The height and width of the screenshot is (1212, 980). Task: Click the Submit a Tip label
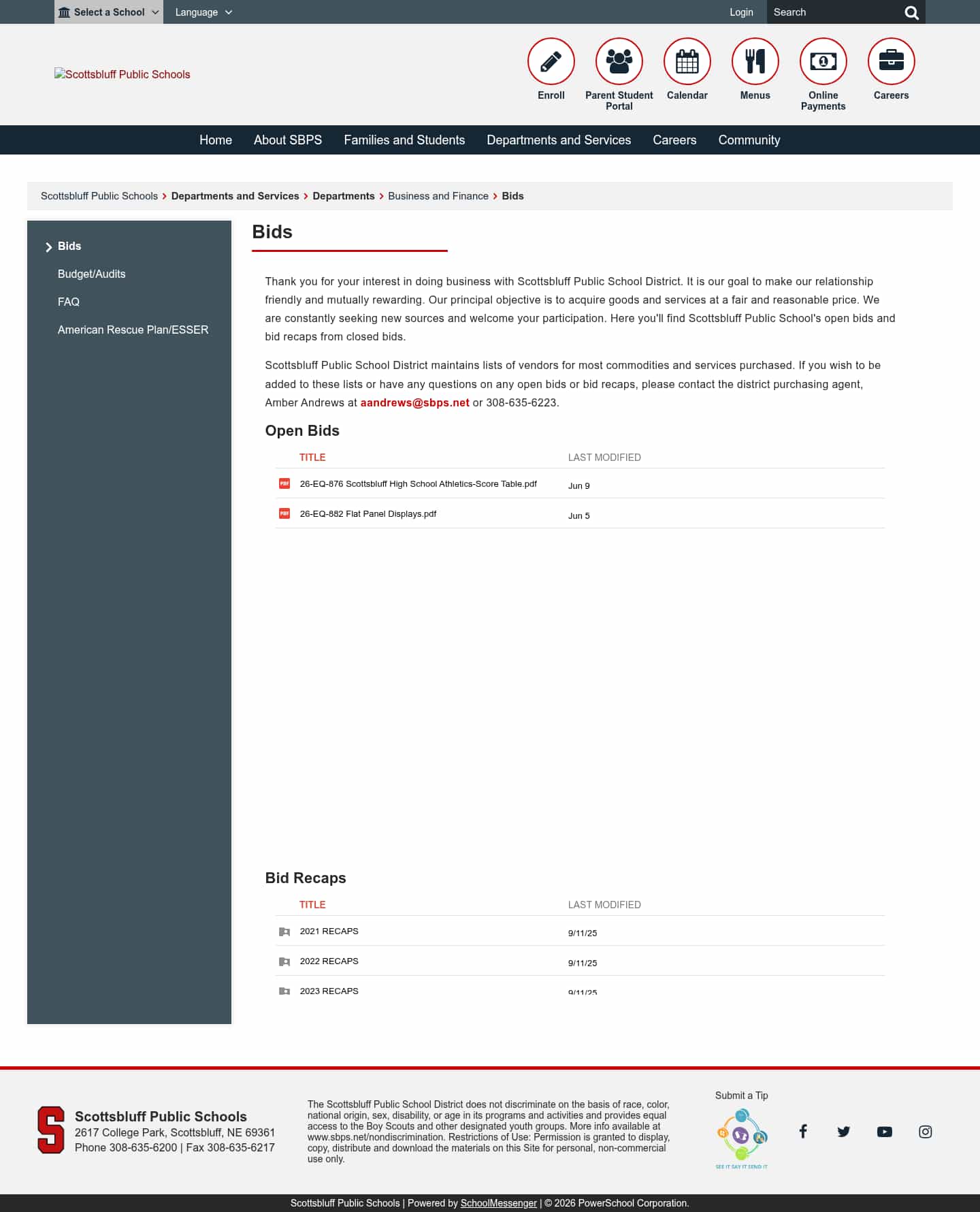(x=742, y=1096)
